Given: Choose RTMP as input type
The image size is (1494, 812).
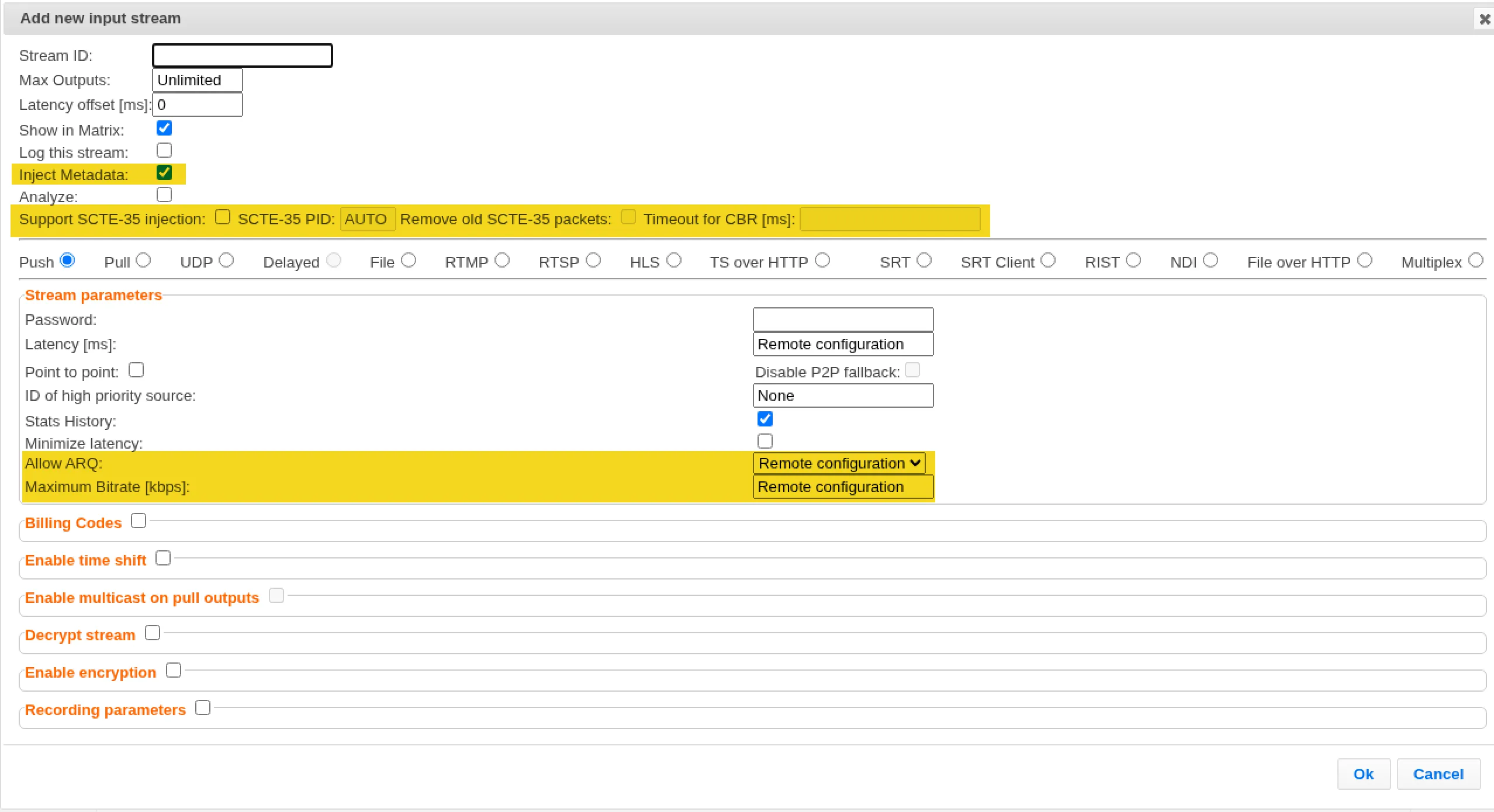Looking at the screenshot, I should tap(503, 260).
